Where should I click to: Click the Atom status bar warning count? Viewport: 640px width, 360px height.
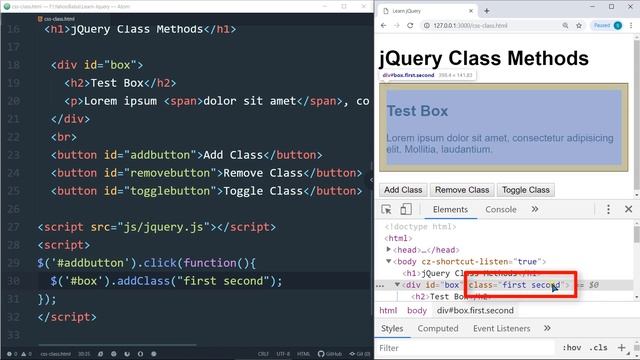pyautogui.click(x=26, y=354)
